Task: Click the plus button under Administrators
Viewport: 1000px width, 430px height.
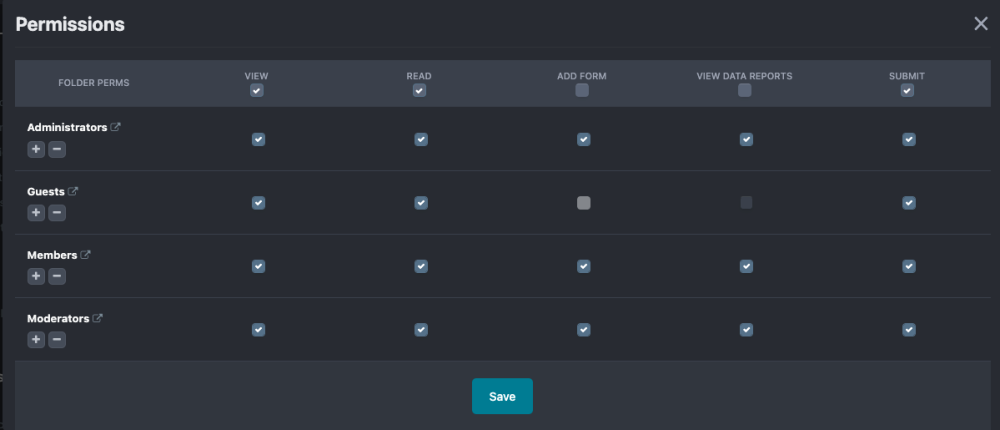Action: [x=36, y=149]
